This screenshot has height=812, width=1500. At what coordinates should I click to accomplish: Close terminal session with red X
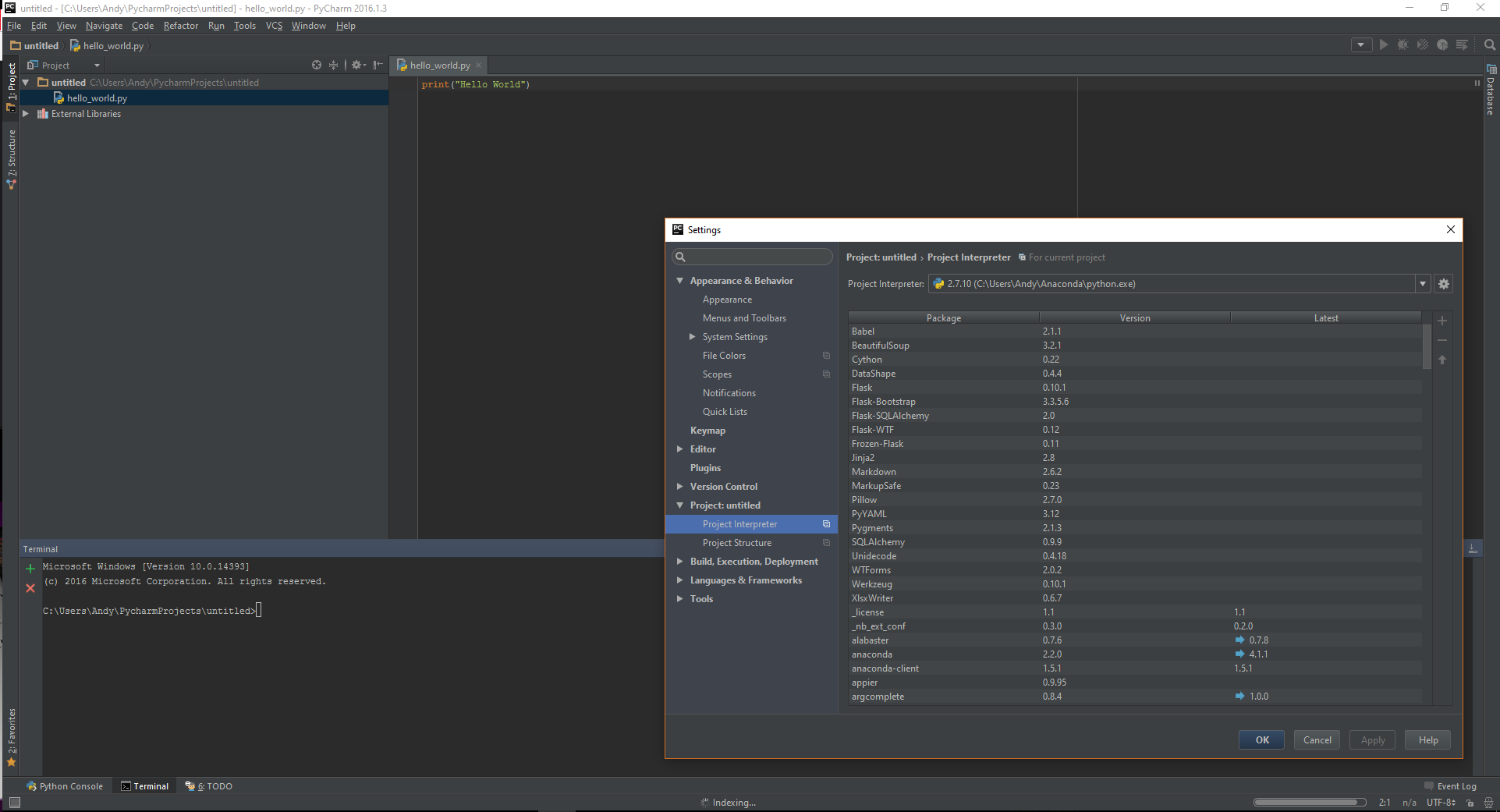(x=30, y=588)
